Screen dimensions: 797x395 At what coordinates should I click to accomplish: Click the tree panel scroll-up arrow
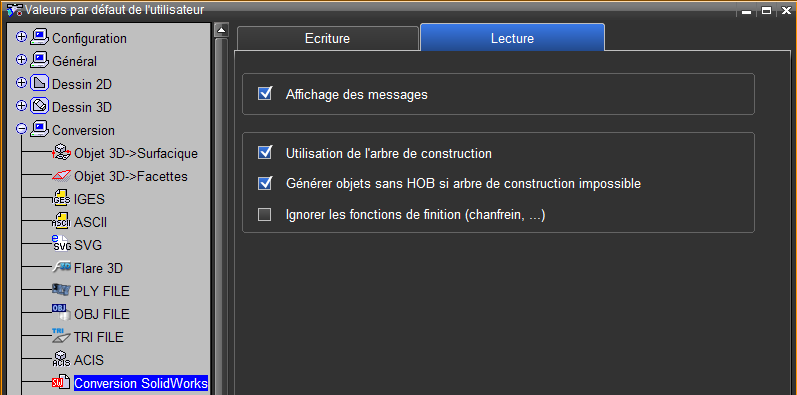tap(221, 30)
